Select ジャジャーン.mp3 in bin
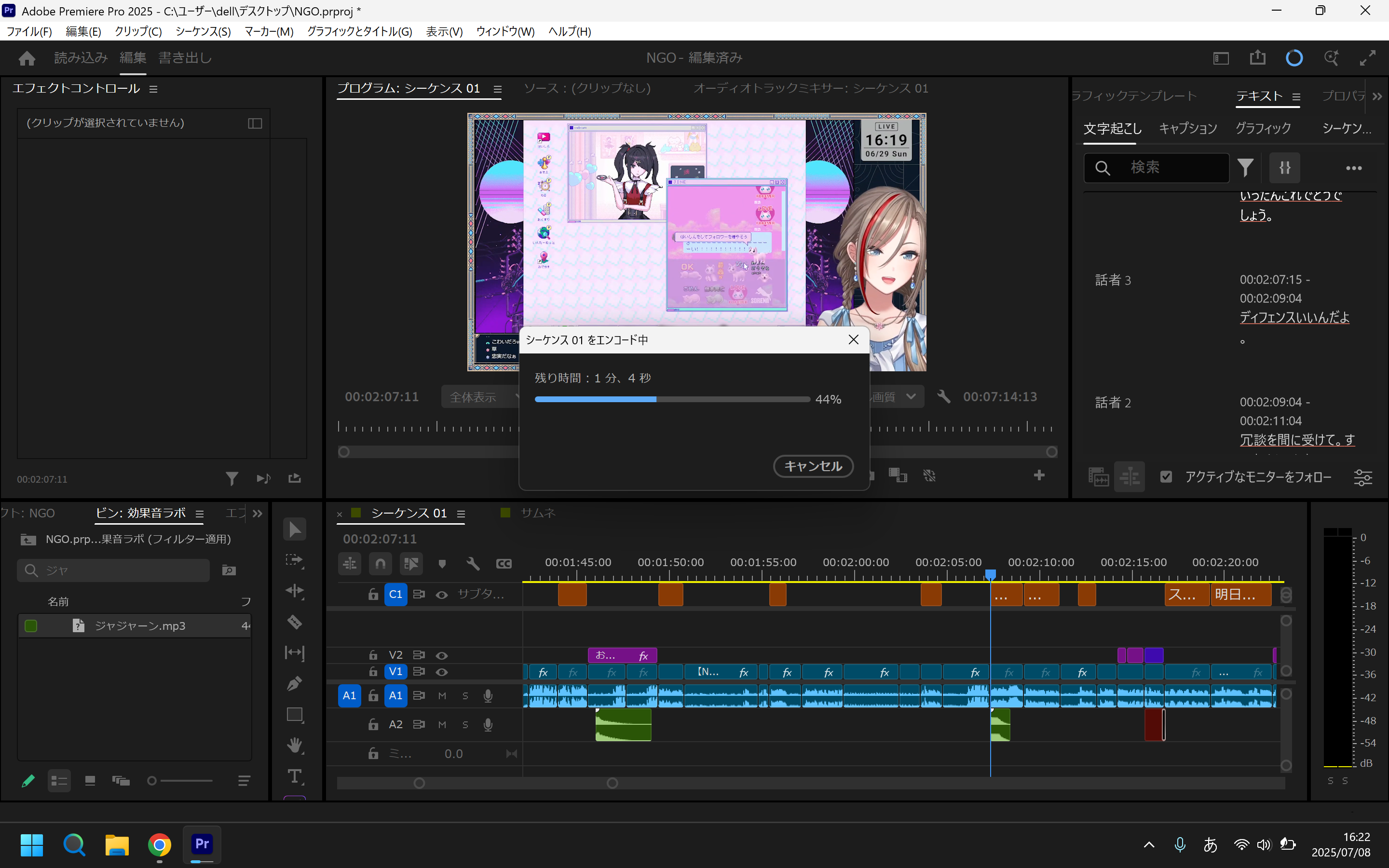The width and height of the screenshot is (1389, 868). coord(134,626)
